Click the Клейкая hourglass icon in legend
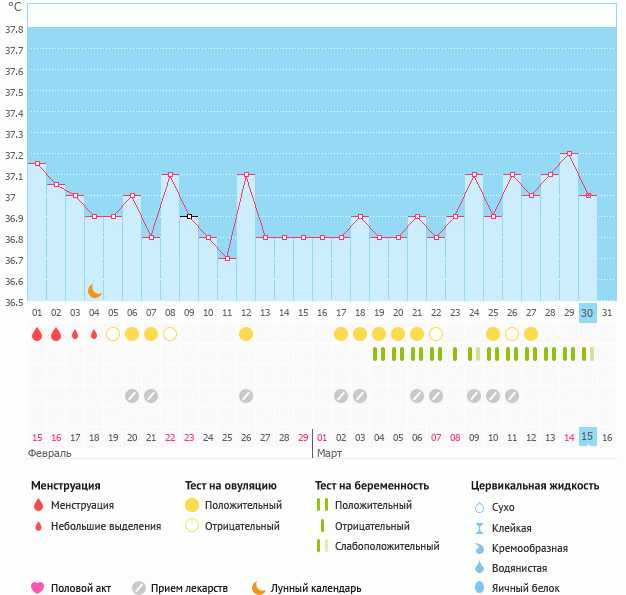This screenshot has width=626, height=595. coord(481,528)
